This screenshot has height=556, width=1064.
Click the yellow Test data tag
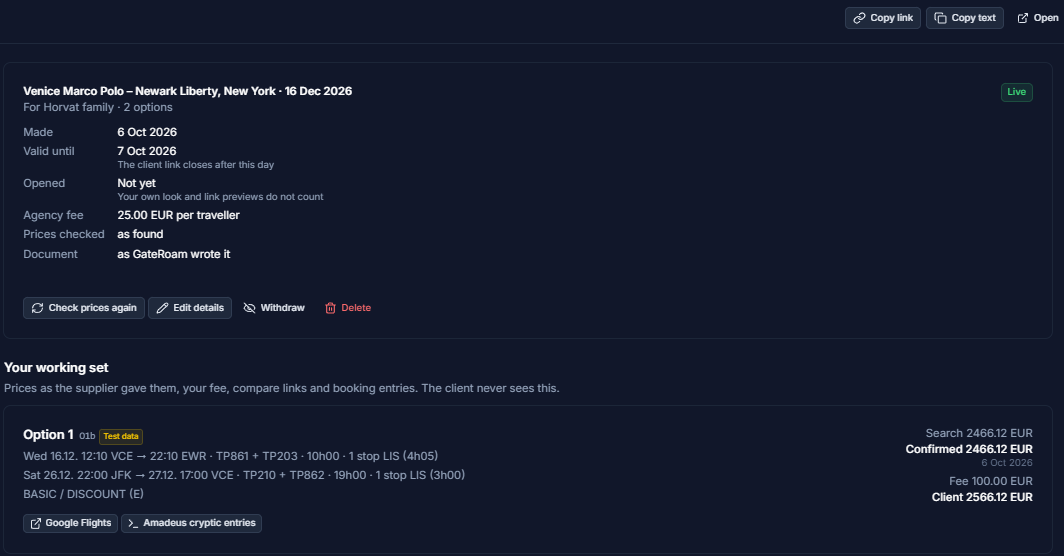point(121,437)
